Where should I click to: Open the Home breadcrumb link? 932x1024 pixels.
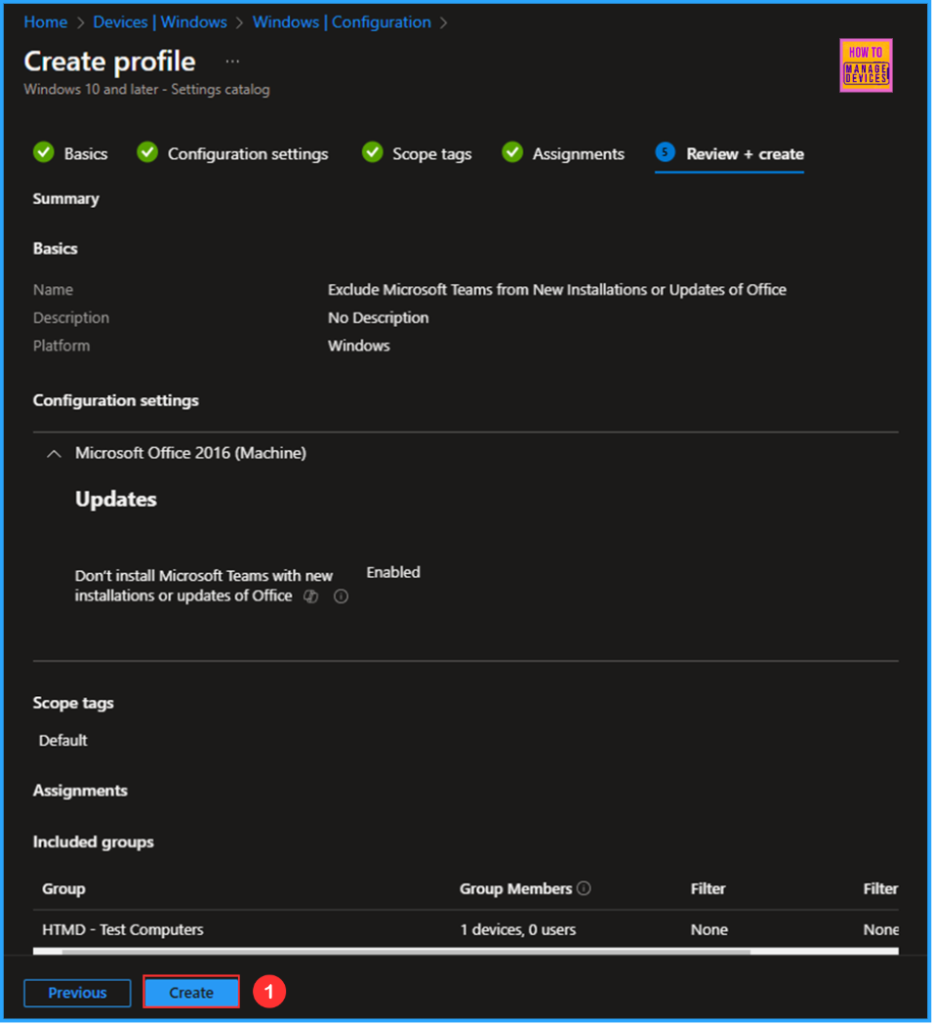(x=45, y=22)
